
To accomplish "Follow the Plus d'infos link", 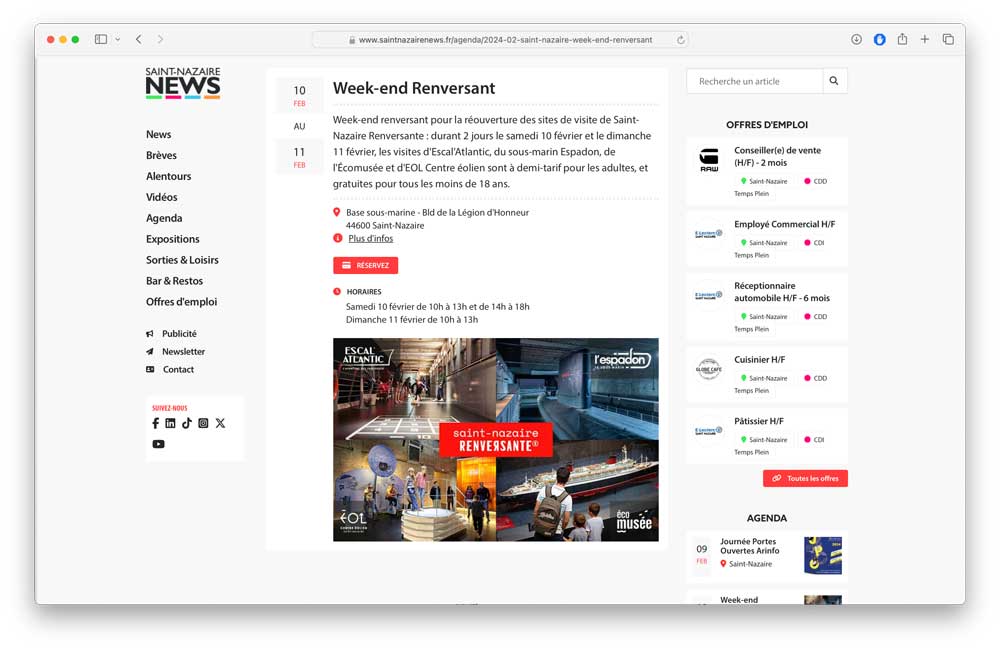I will coord(370,239).
